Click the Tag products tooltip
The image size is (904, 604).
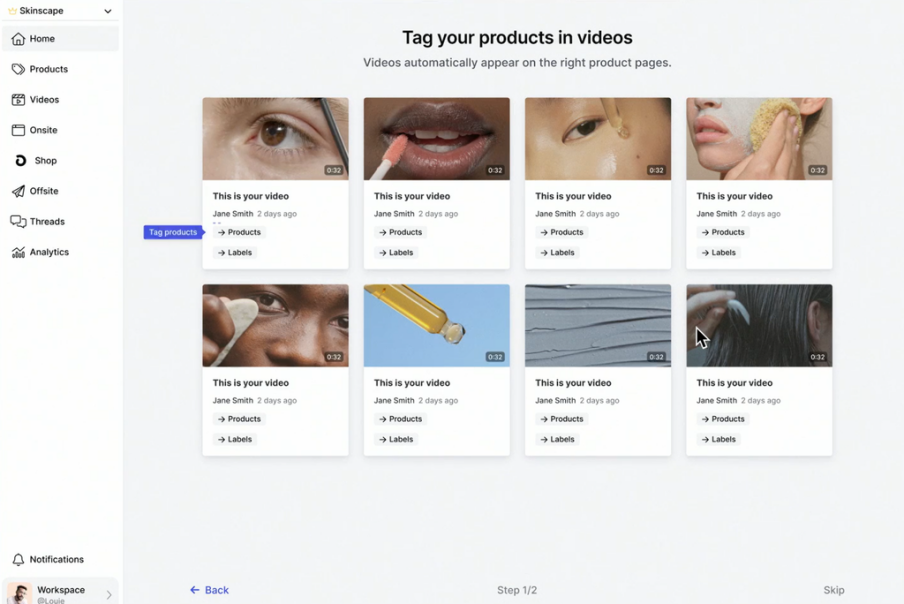171,231
